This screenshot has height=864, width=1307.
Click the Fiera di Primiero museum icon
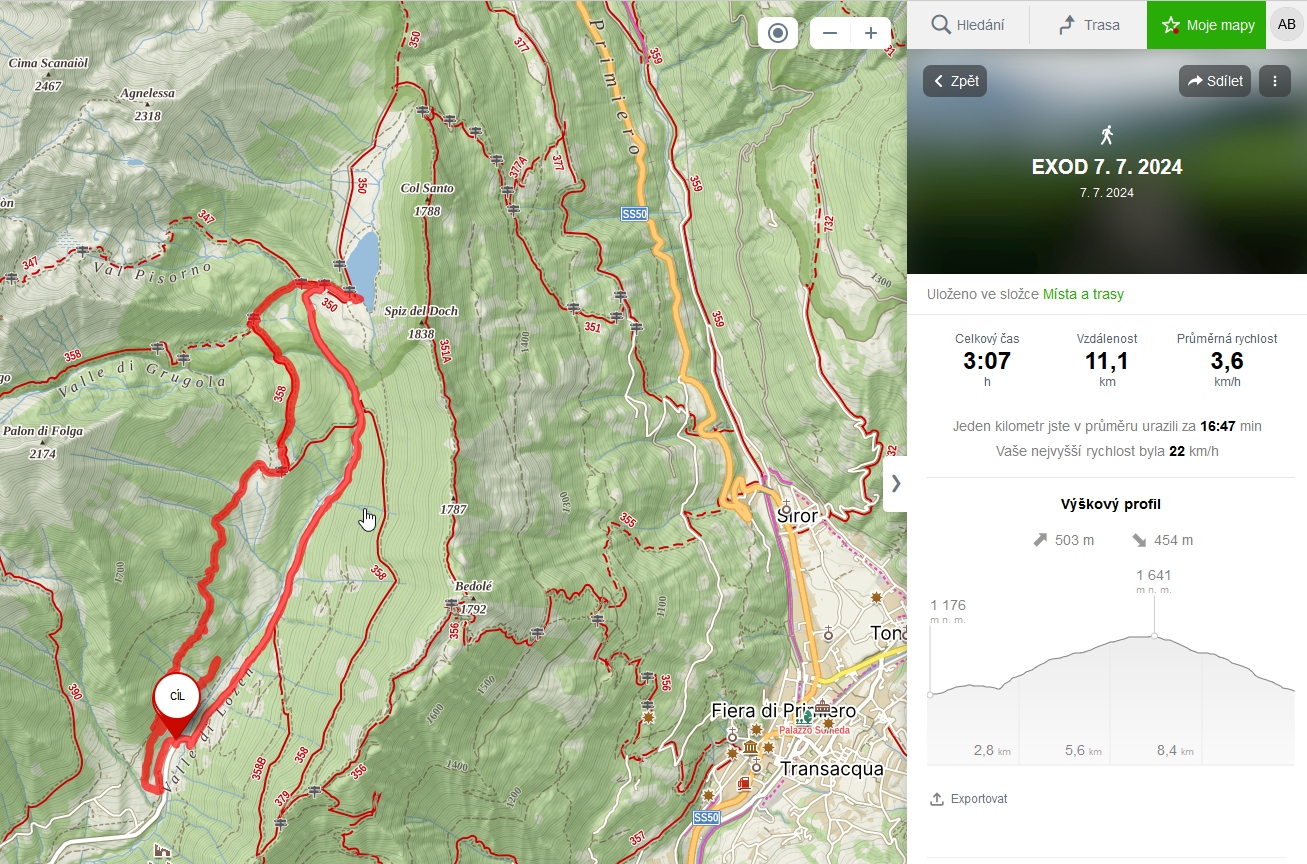click(750, 747)
